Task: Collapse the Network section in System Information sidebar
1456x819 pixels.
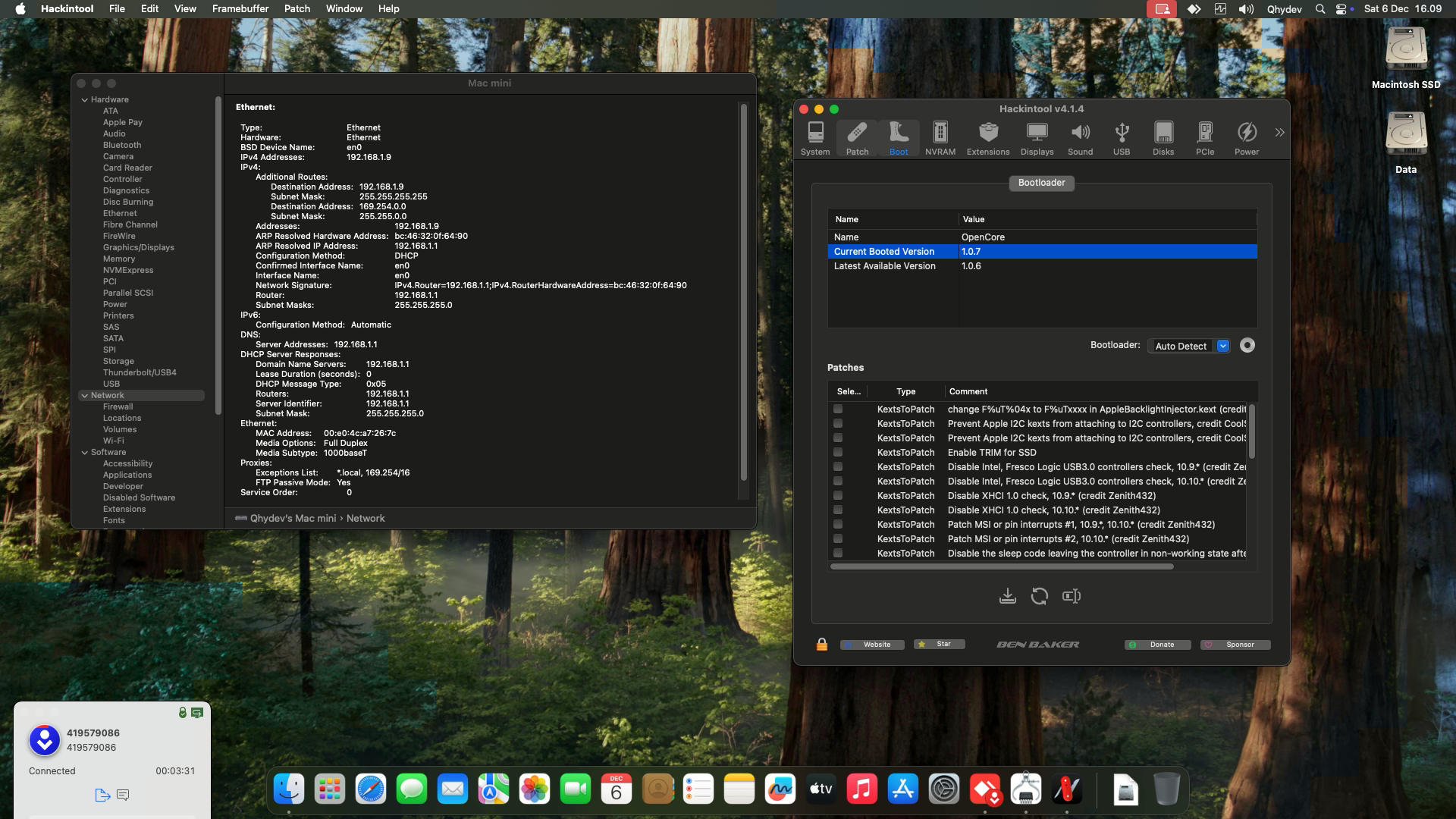Action: coord(84,395)
